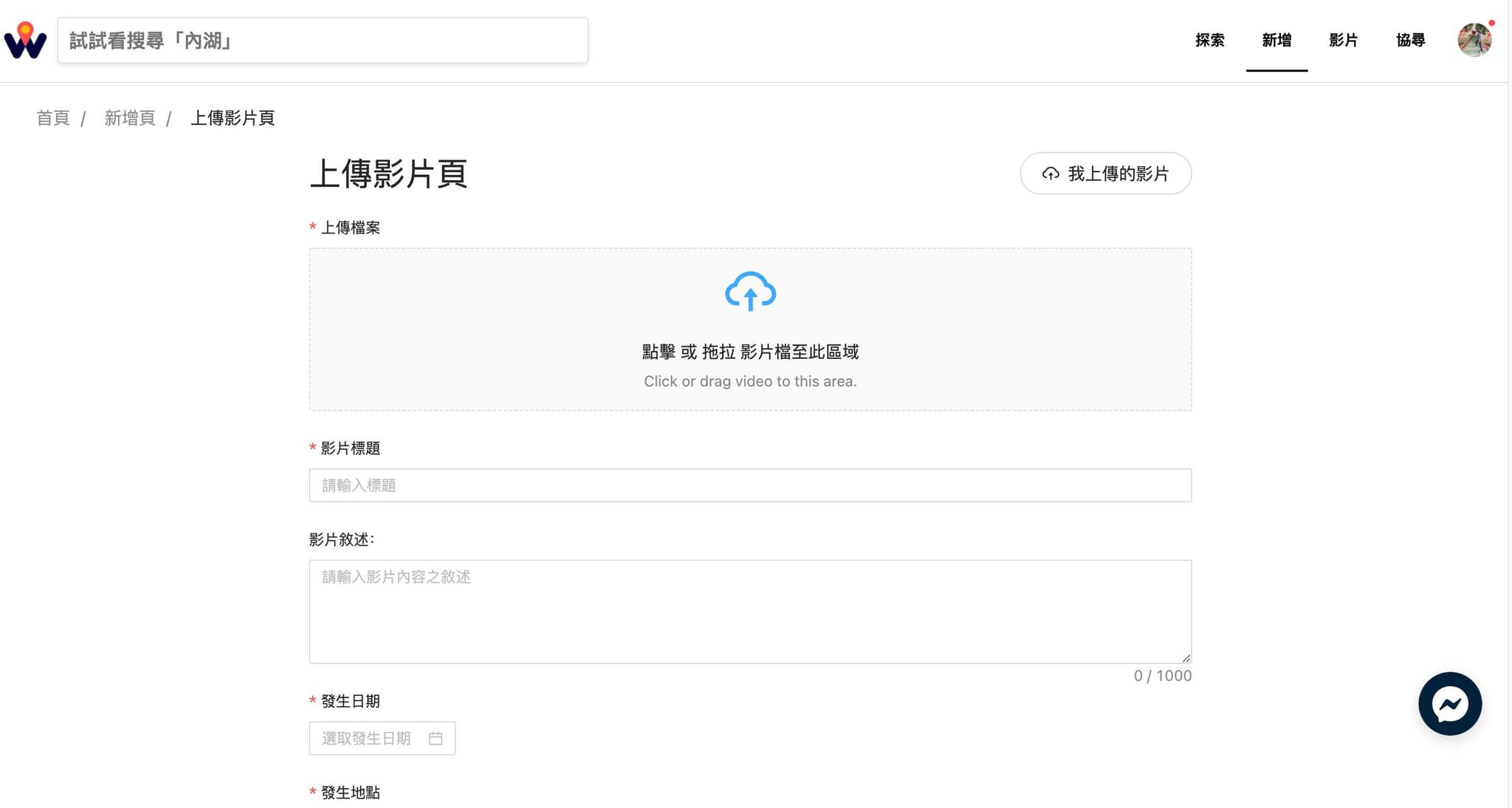Image resolution: width=1512 pixels, height=808 pixels.
Task: Click the WeMove logo icon
Action: coord(24,38)
